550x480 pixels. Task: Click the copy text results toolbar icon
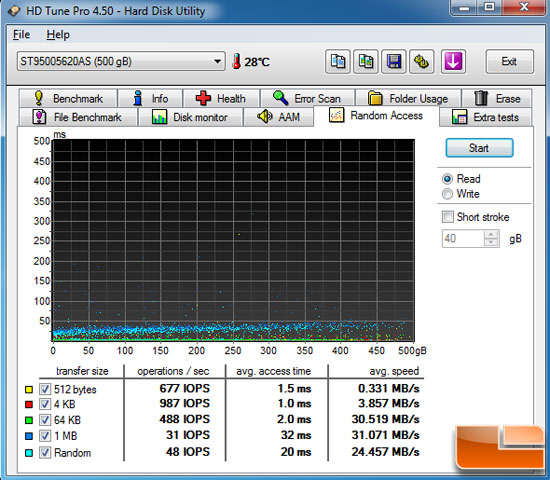tap(338, 62)
